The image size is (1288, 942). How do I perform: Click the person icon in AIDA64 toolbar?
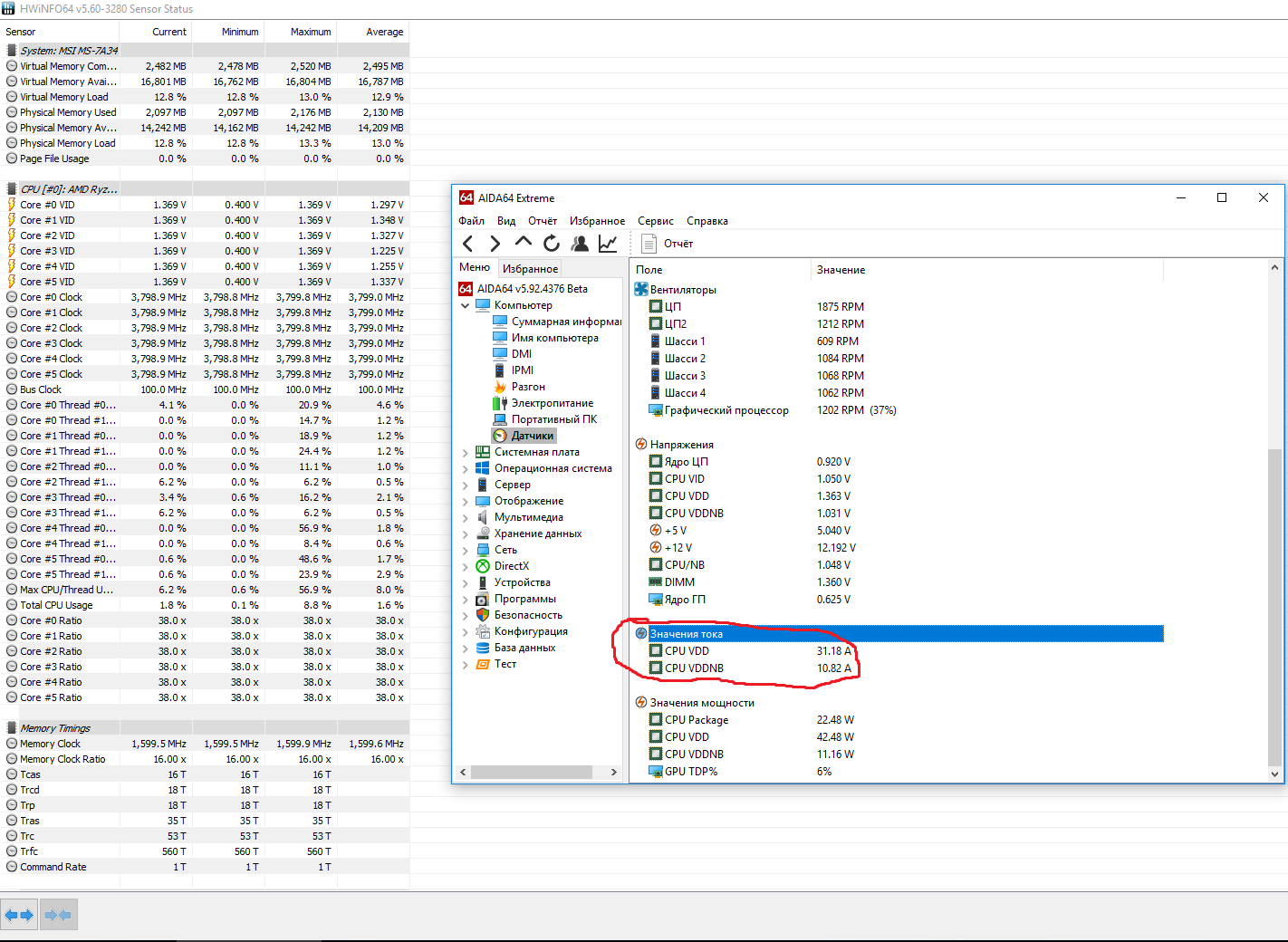pyautogui.click(x=580, y=243)
